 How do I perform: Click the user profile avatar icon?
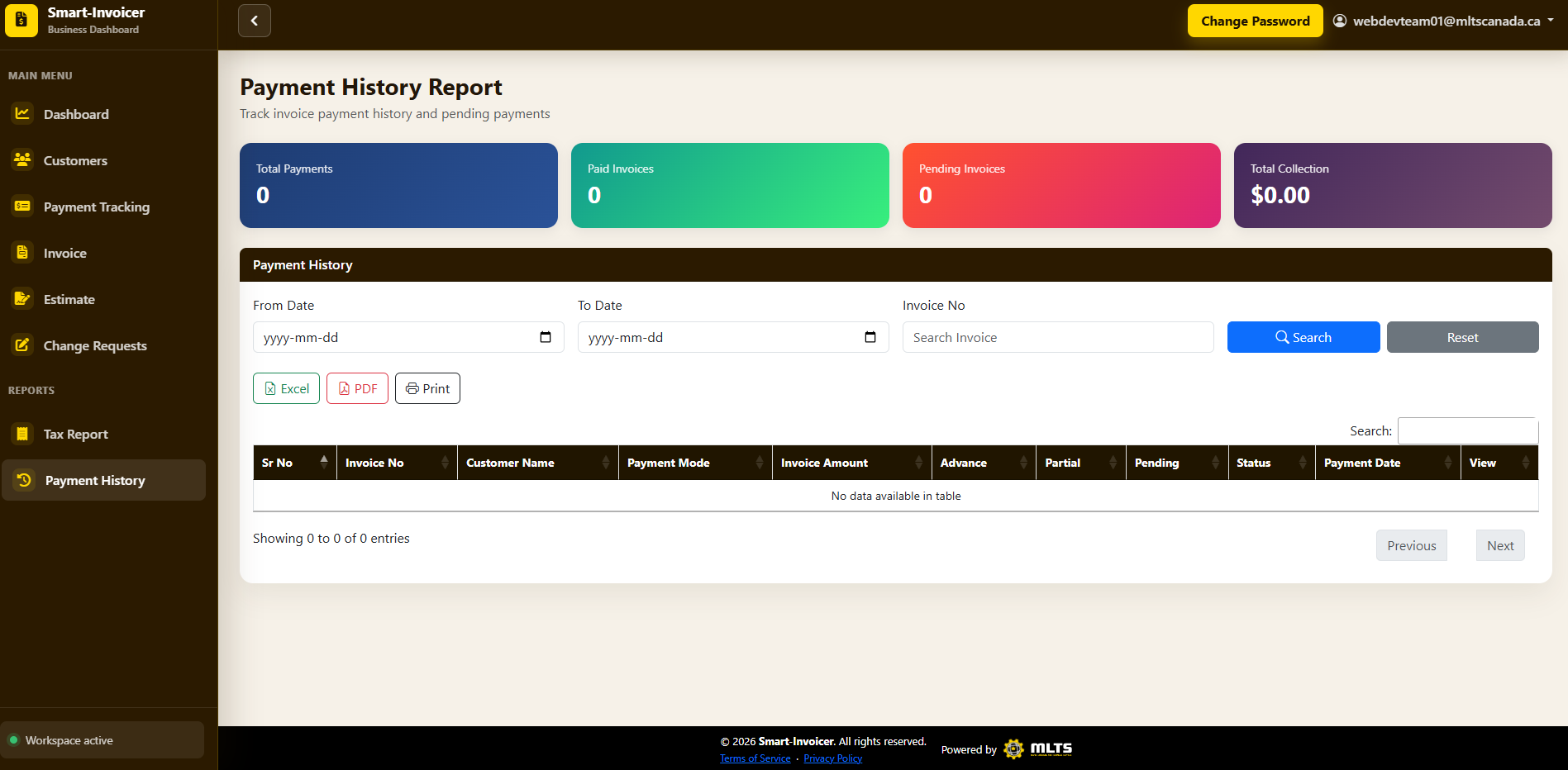coord(1340,21)
